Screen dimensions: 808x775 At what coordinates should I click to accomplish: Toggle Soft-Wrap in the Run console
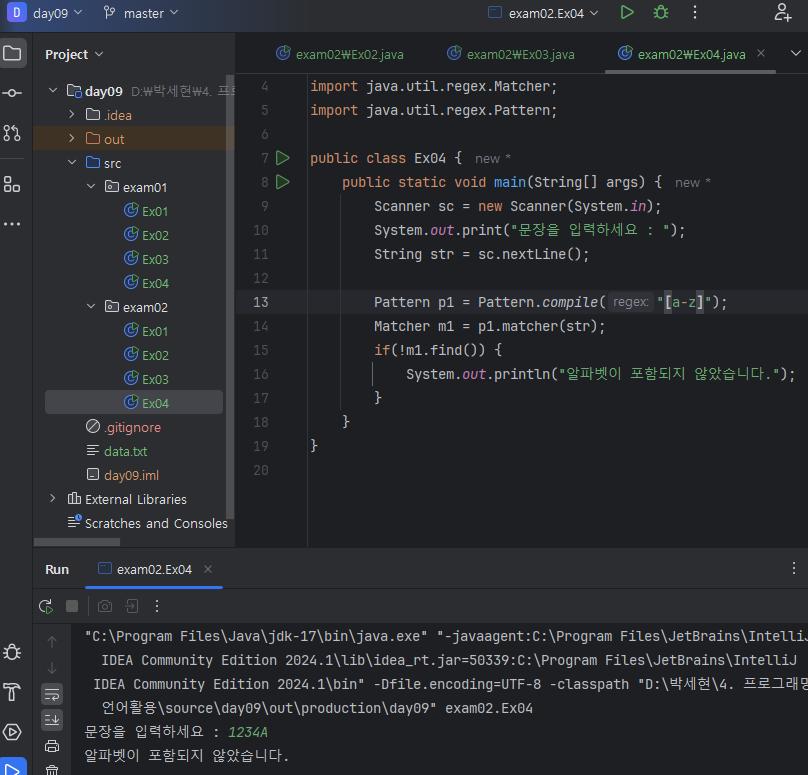tap(52, 693)
